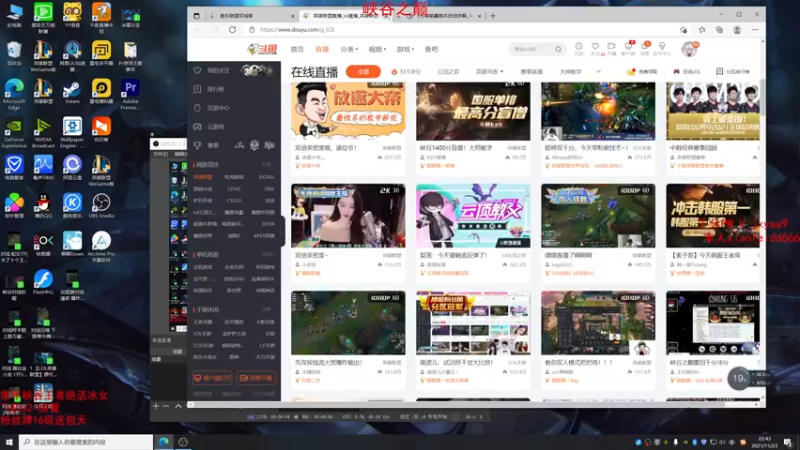
Task: Open Steam desktop shortcut
Action: pos(72,92)
